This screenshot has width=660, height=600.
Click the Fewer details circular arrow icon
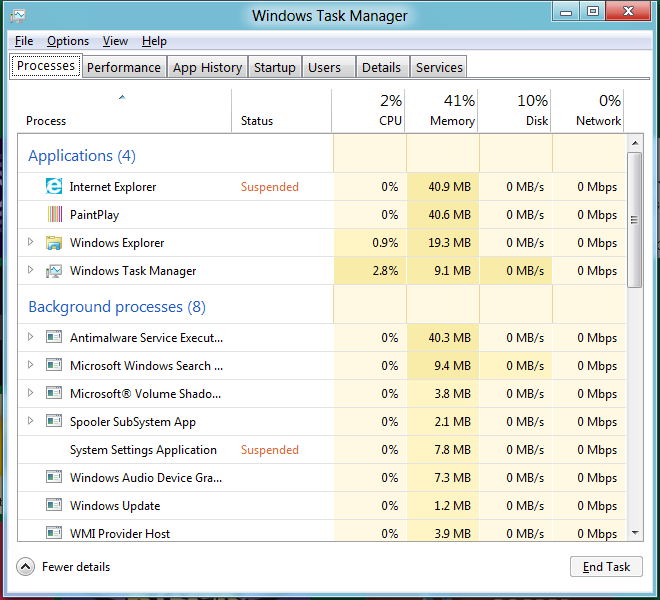coord(25,567)
